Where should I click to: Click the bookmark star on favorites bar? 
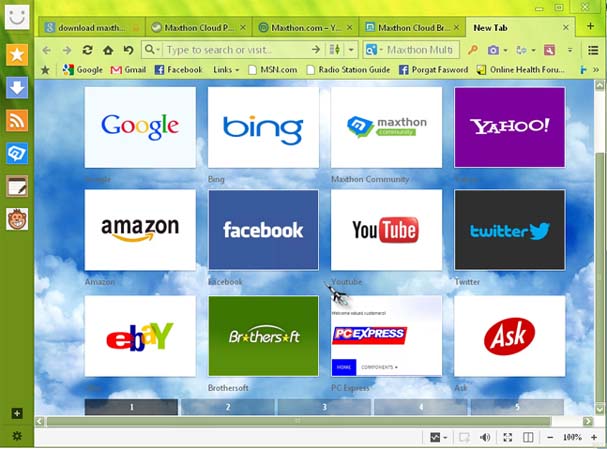pyautogui.click(x=45, y=70)
